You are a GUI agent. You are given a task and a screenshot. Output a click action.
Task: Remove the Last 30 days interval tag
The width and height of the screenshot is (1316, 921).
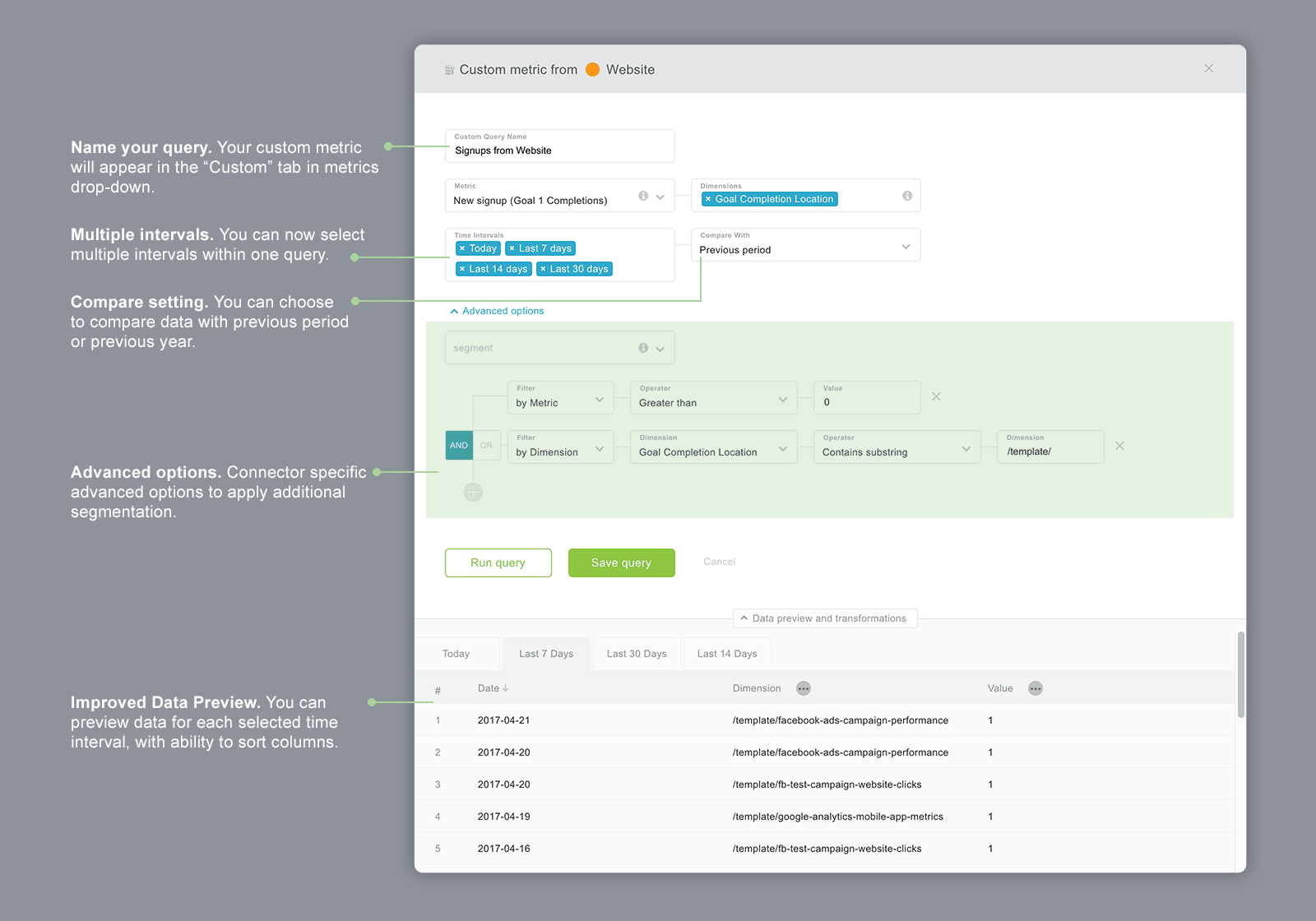pyautogui.click(x=543, y=269)
